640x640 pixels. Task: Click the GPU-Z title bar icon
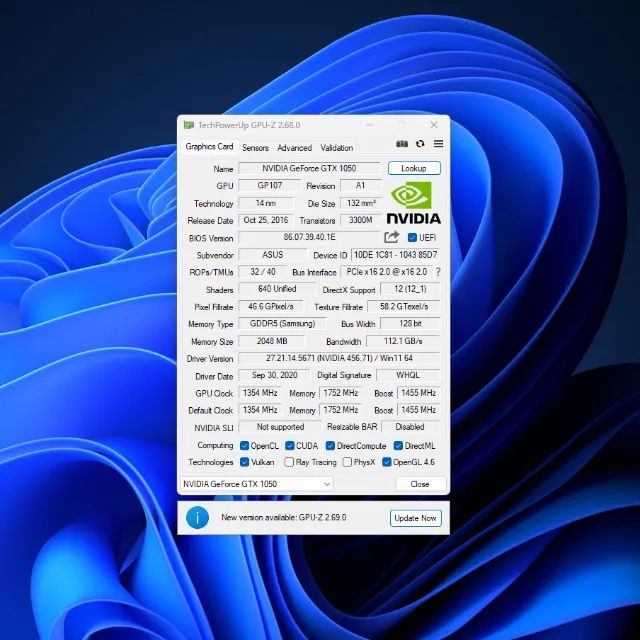[x=189, y=124]
